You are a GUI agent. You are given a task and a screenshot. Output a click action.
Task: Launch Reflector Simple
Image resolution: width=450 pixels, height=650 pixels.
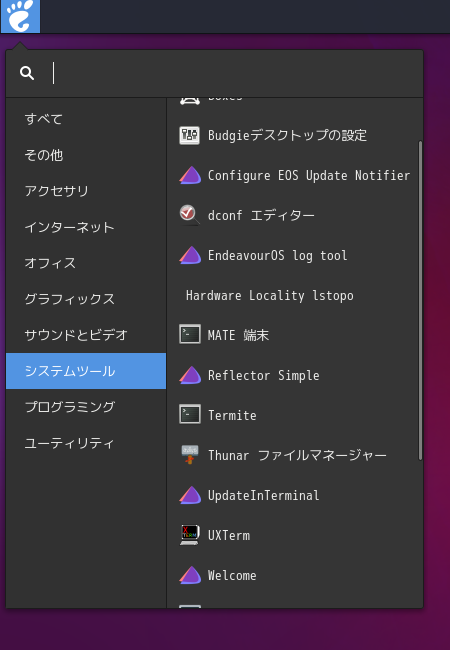pos(295,376)
